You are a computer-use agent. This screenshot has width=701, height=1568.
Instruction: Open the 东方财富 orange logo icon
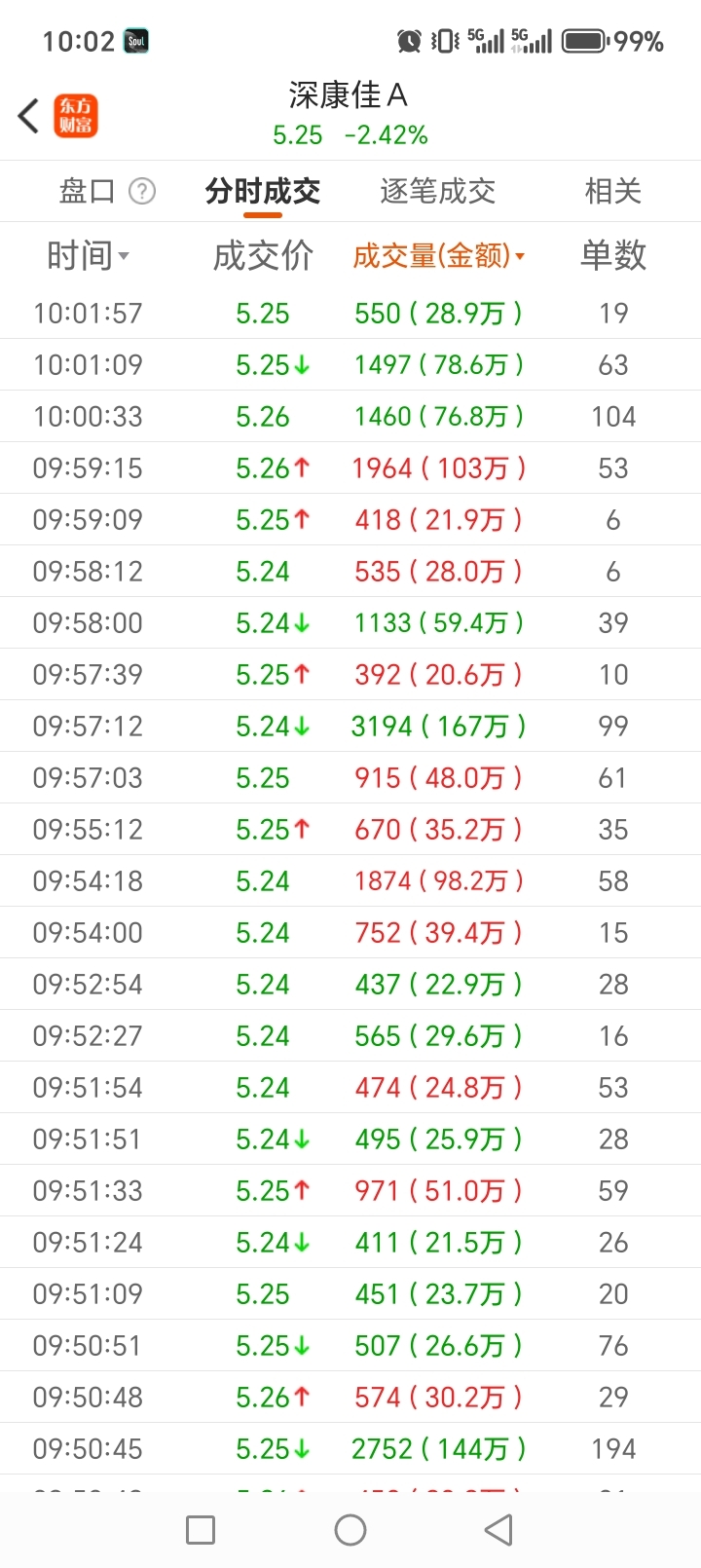pos(76,116)
